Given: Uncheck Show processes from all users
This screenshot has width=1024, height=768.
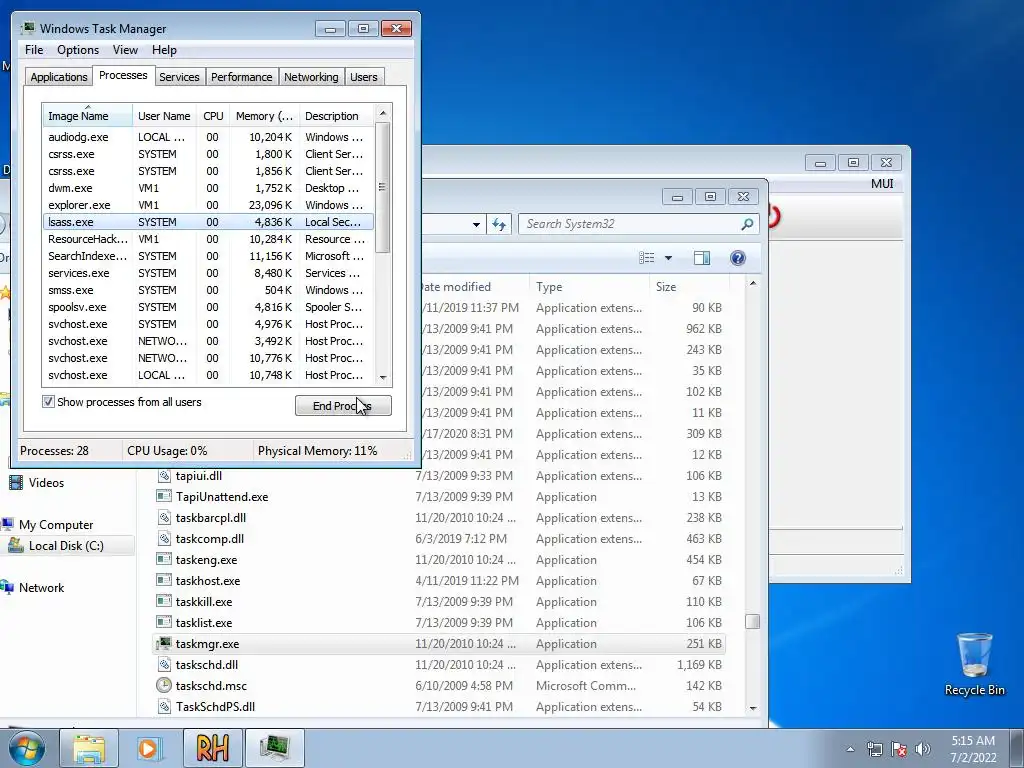Looking at the screenshot, I should [48, 402].
